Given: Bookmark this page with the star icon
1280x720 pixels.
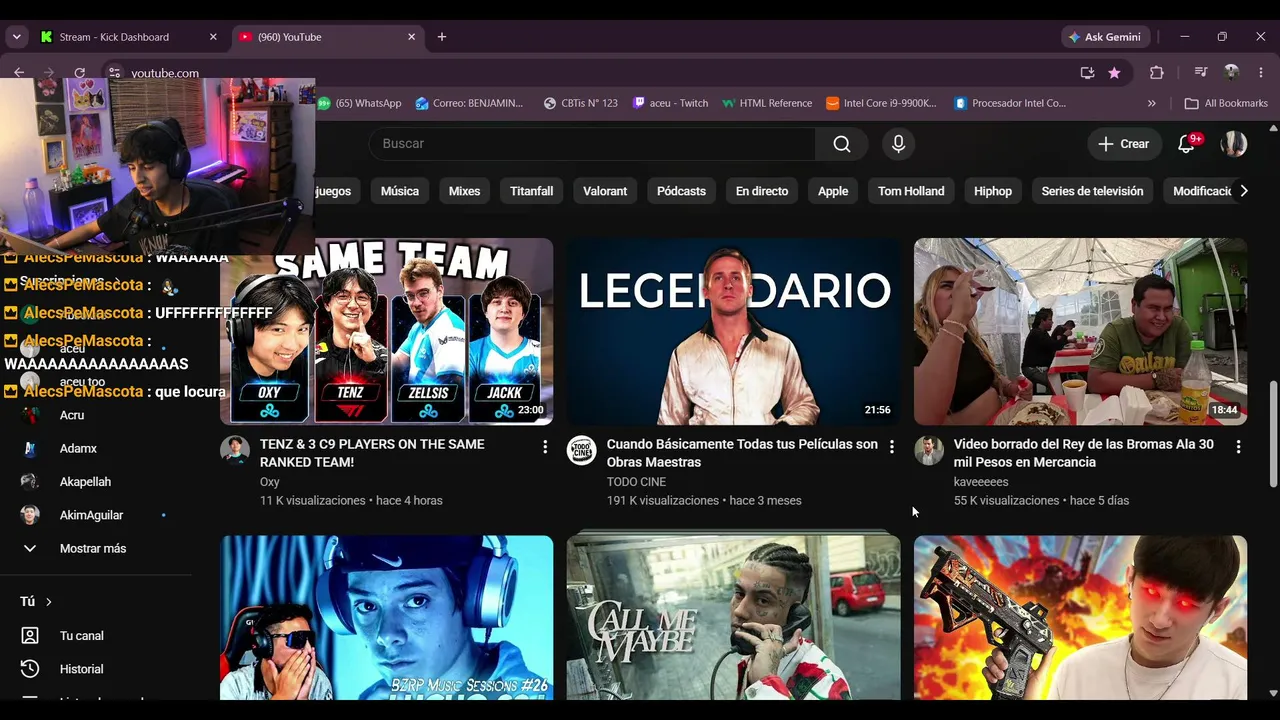Looking at the screenshot, I should [x=1114, y=73].
